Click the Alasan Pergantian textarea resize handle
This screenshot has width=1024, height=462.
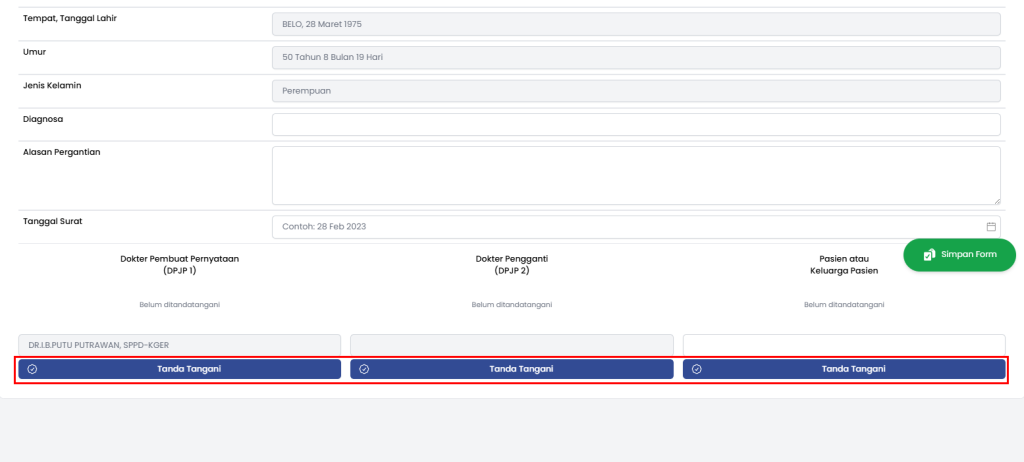pyautogui.click(x=996, y=201)
